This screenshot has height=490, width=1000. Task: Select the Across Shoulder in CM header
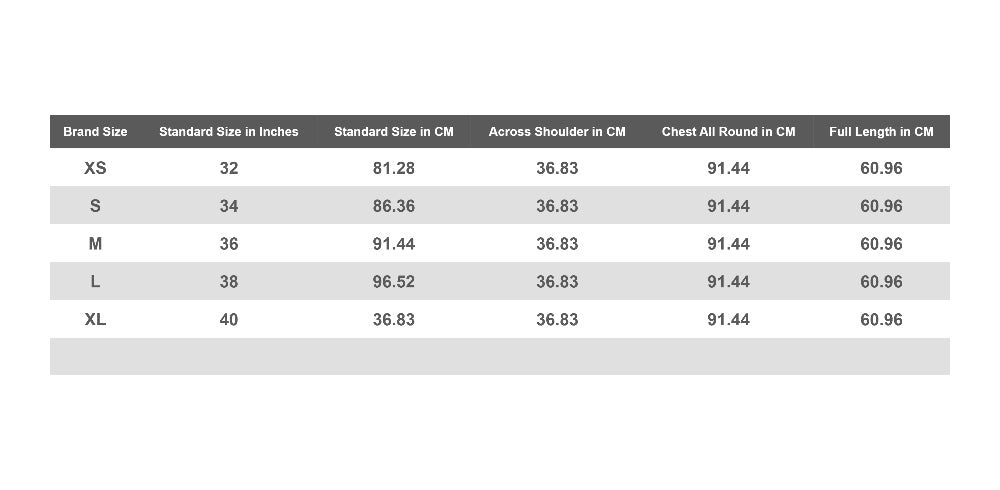click(x=557, y=132)
